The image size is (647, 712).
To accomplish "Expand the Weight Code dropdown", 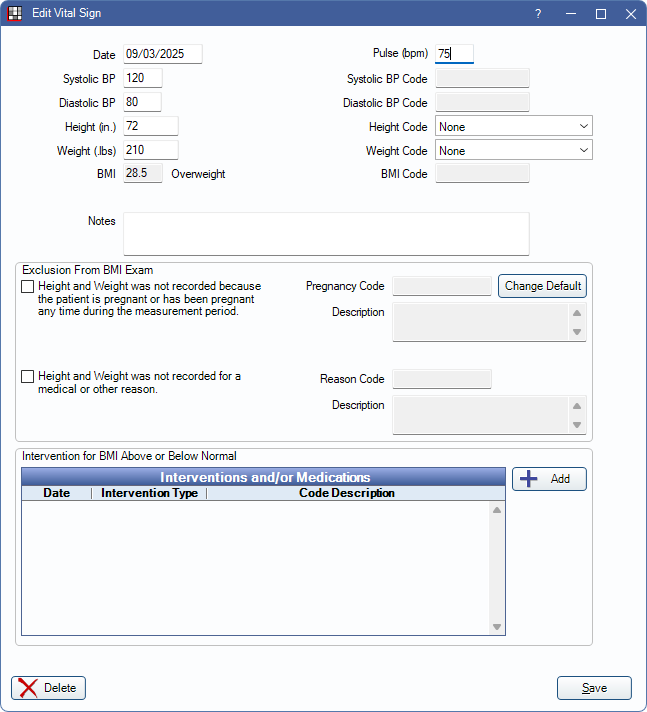I will click(513, 151).
